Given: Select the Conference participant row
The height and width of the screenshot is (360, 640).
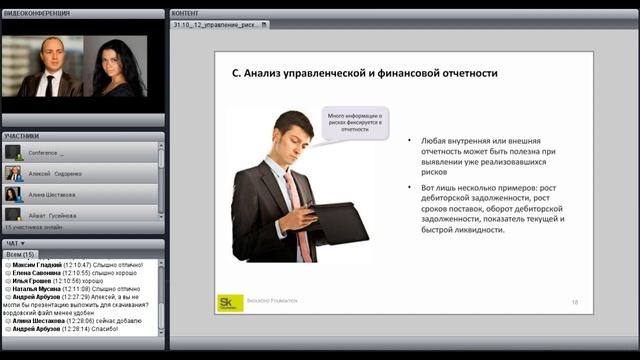Looking at the screenshot, I should coord(80,153).
